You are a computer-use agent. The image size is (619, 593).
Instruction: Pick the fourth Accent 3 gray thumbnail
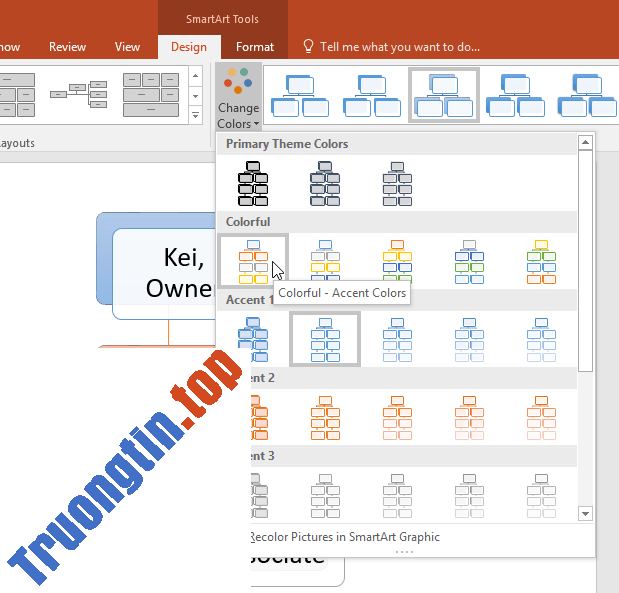click(x=469, y=495)
